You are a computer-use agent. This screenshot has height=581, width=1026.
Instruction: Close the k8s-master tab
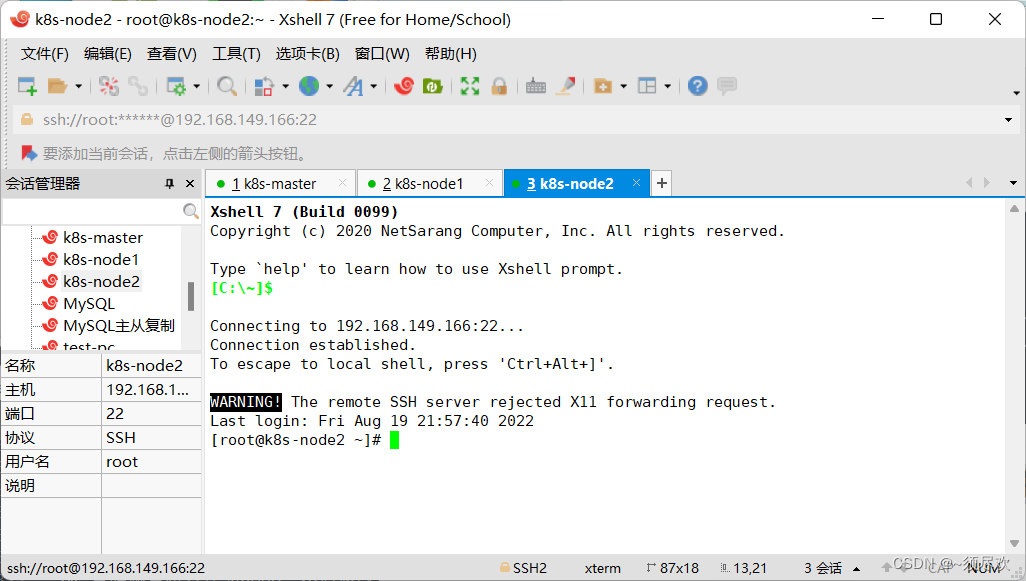(342, 183)
